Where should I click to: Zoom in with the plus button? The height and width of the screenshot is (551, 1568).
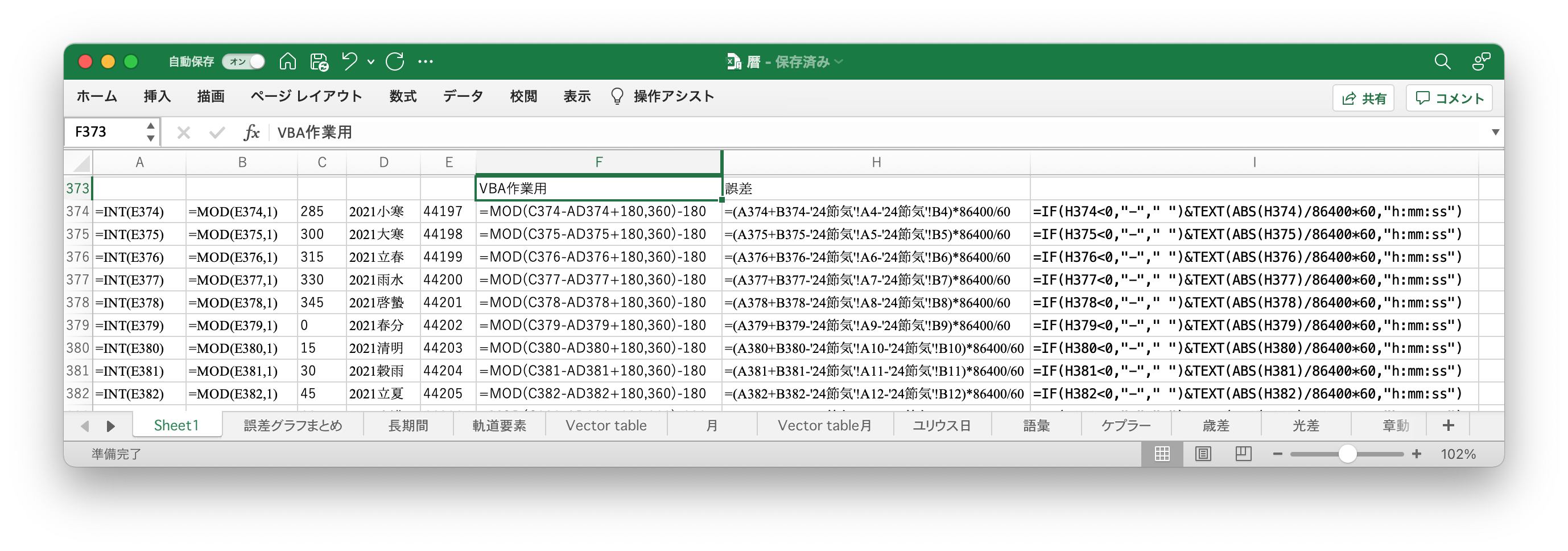1417,454
